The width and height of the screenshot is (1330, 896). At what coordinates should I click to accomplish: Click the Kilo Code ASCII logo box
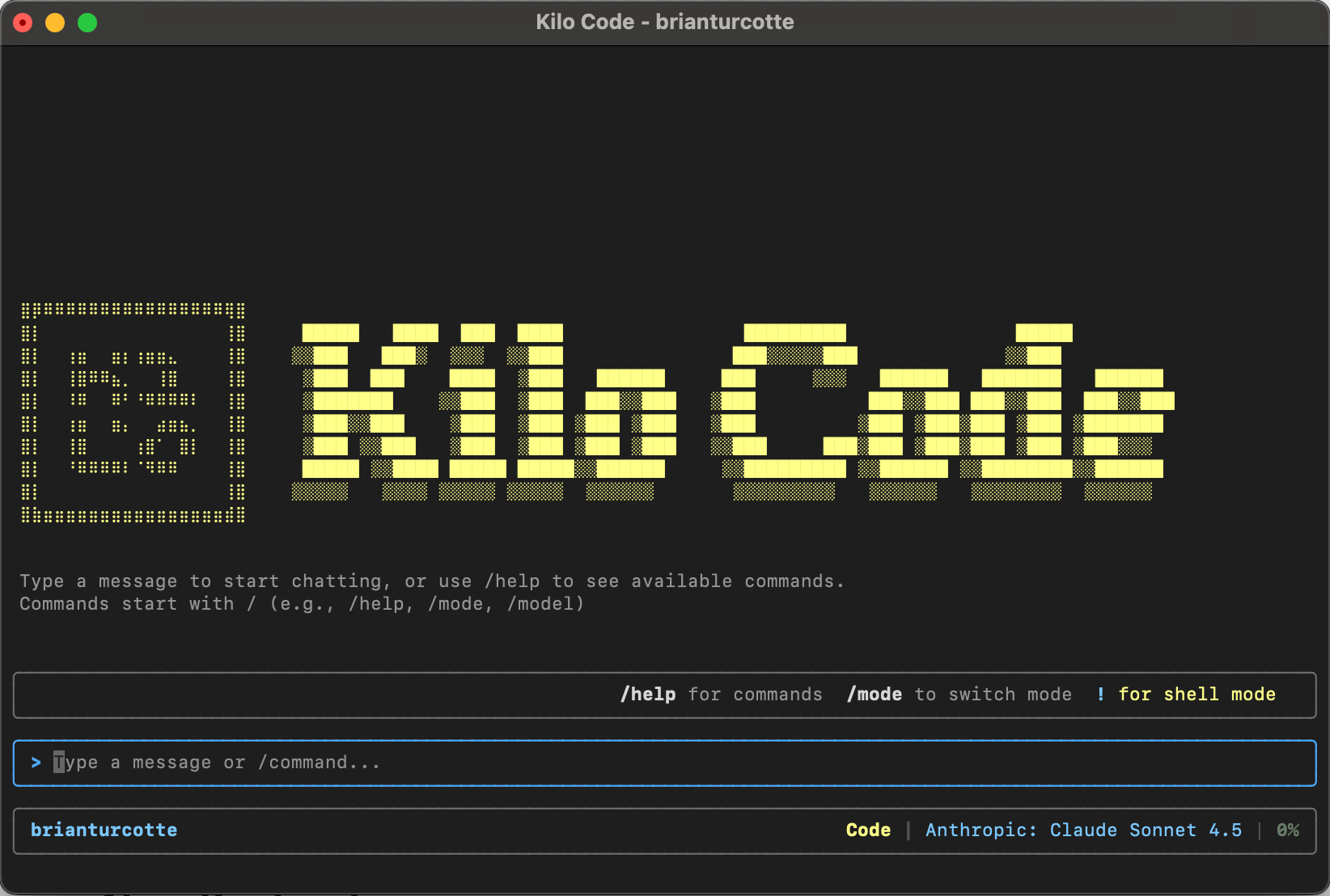point(133,412)
